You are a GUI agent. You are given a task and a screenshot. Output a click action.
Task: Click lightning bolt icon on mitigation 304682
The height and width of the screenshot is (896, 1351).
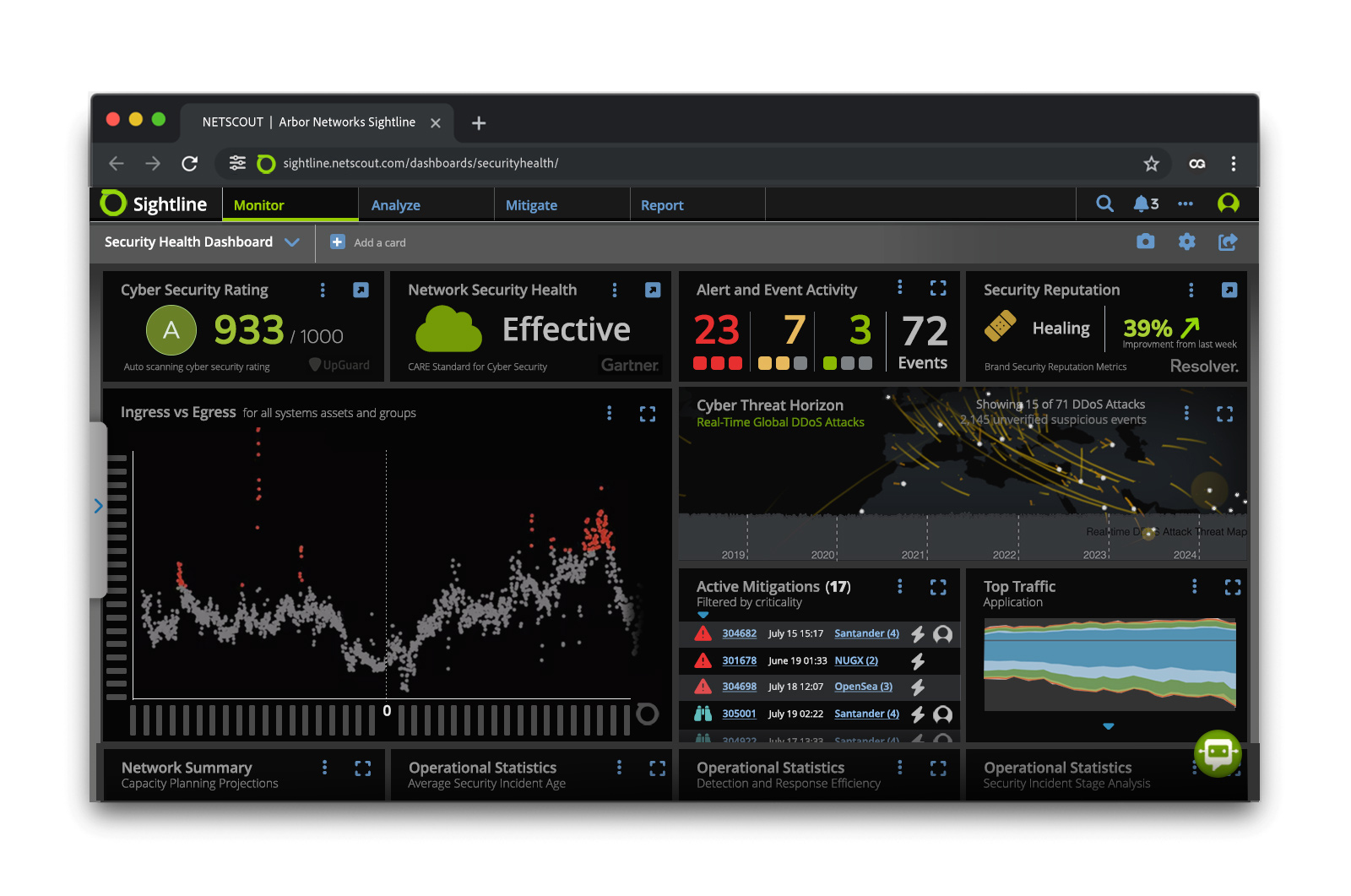tap(918, 634)
